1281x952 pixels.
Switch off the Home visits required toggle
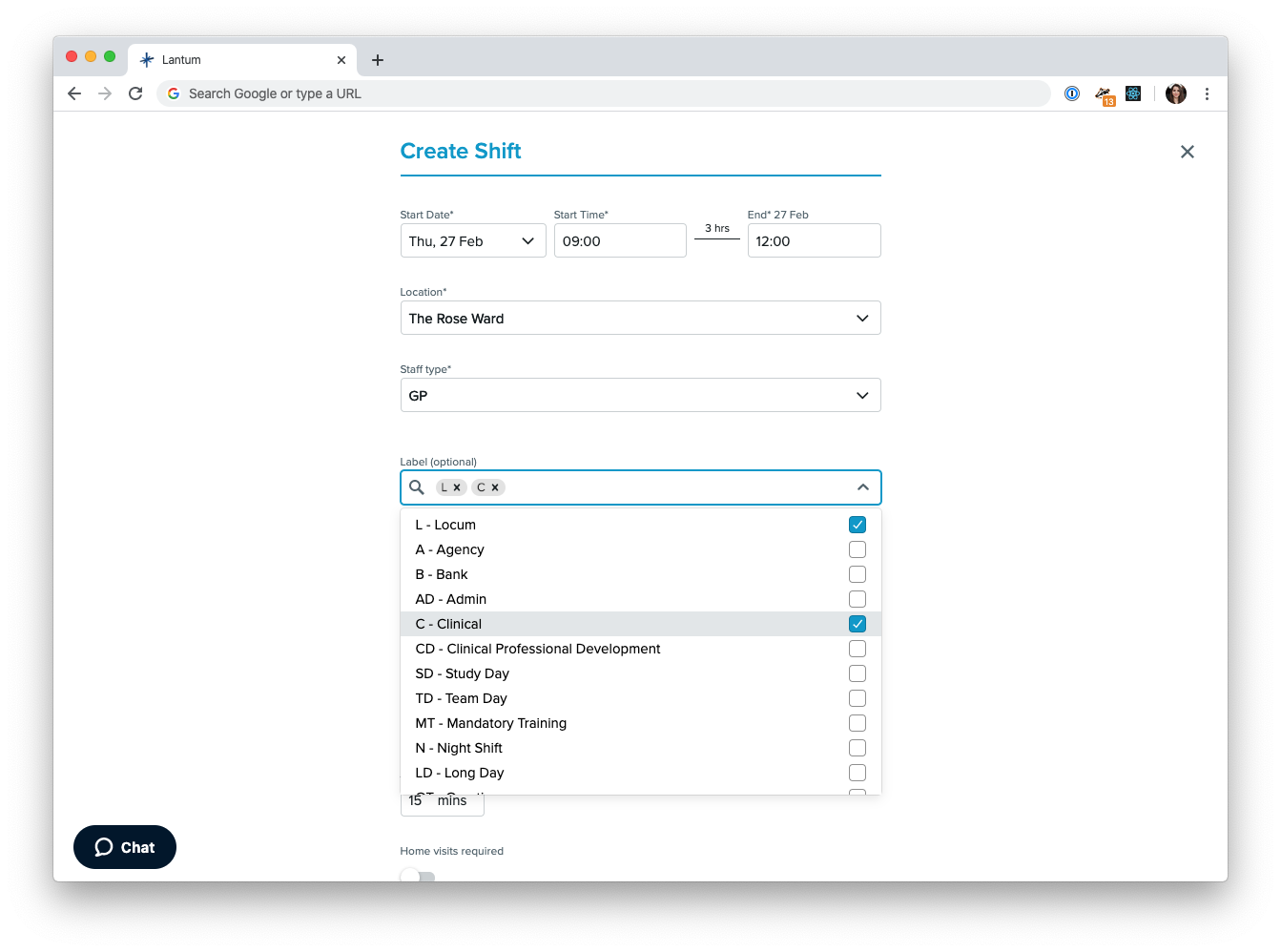tap(416, 874)
